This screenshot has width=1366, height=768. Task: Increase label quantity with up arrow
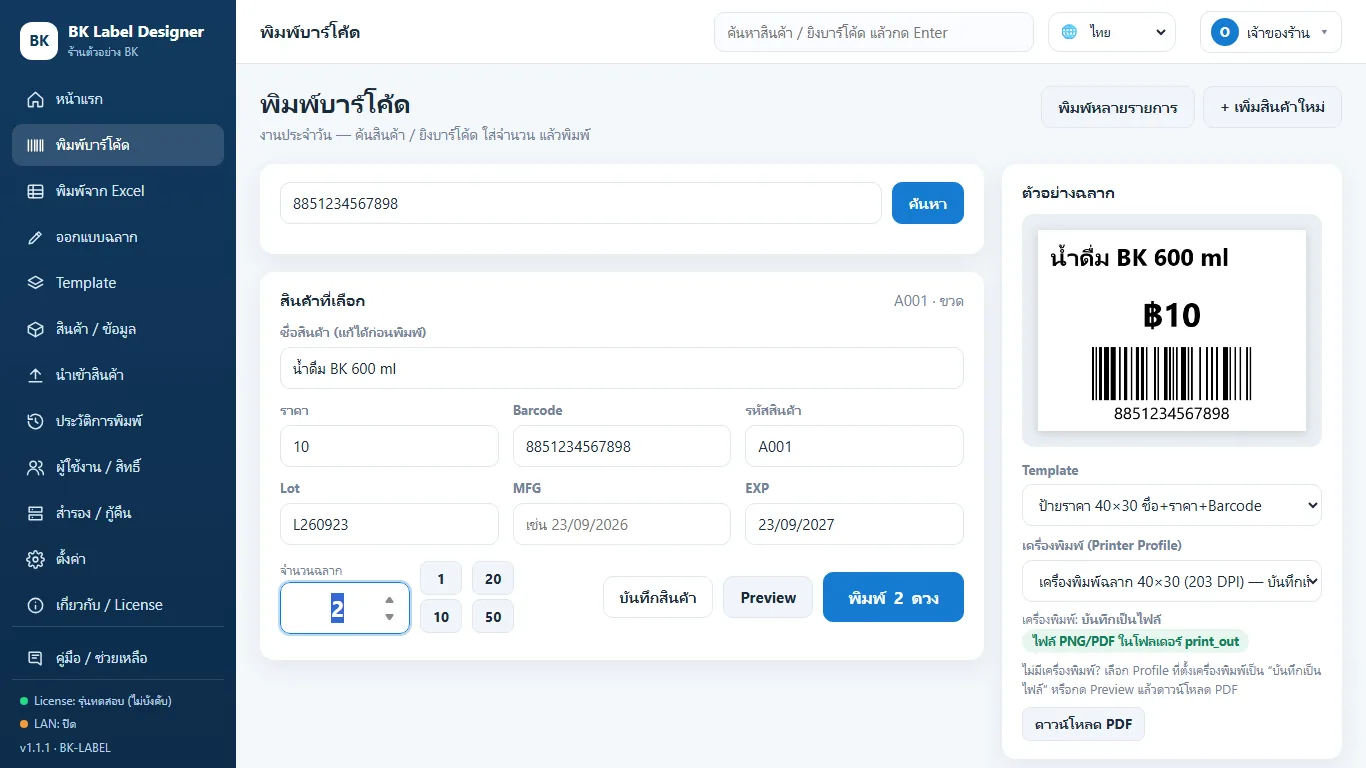pos(389,600)
